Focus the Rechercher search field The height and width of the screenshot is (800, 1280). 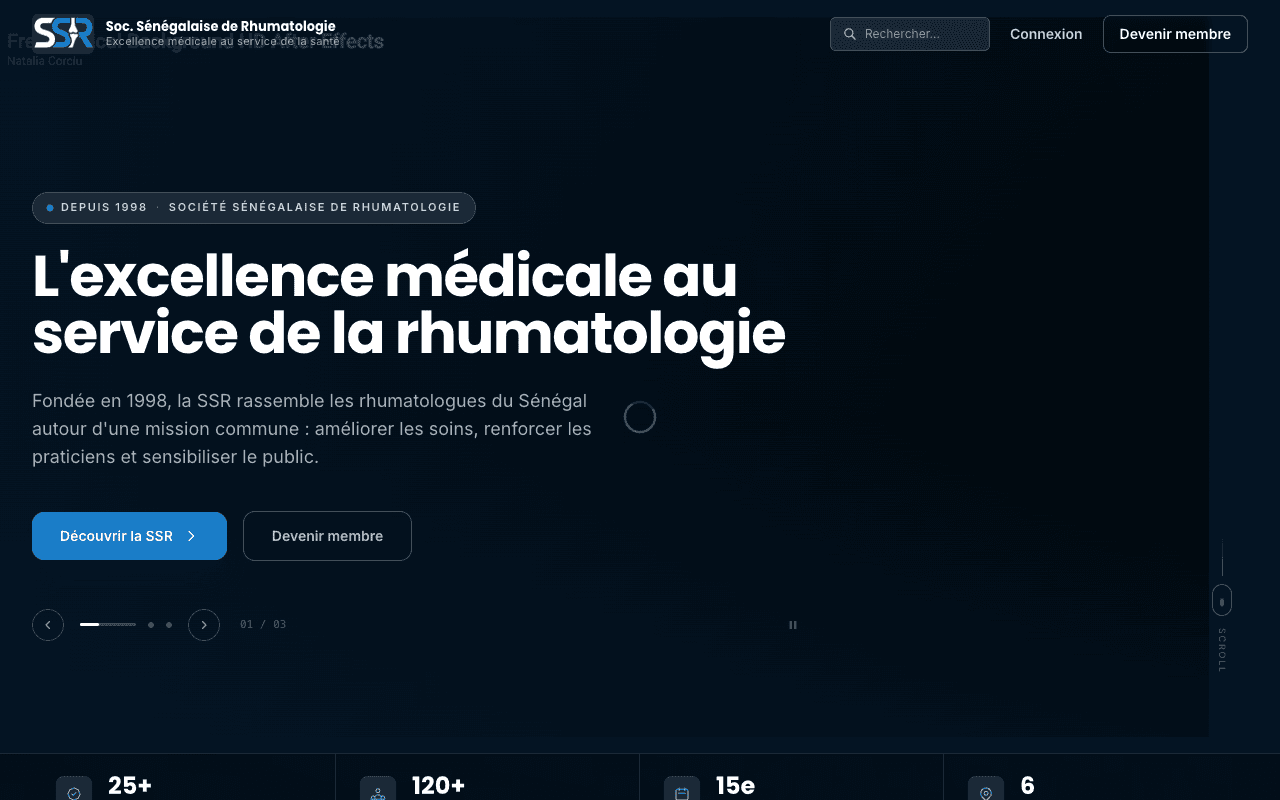[x=910, y=34]
